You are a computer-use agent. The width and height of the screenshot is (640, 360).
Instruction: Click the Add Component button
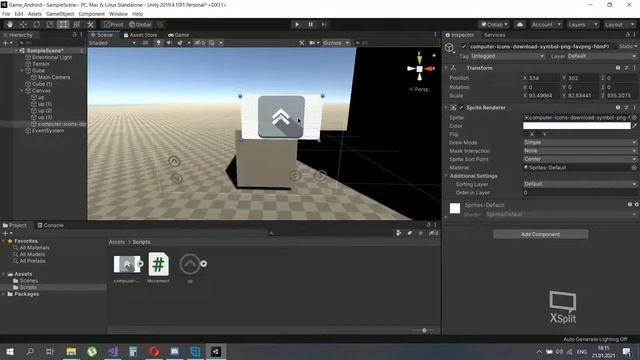tap(540, 234)
